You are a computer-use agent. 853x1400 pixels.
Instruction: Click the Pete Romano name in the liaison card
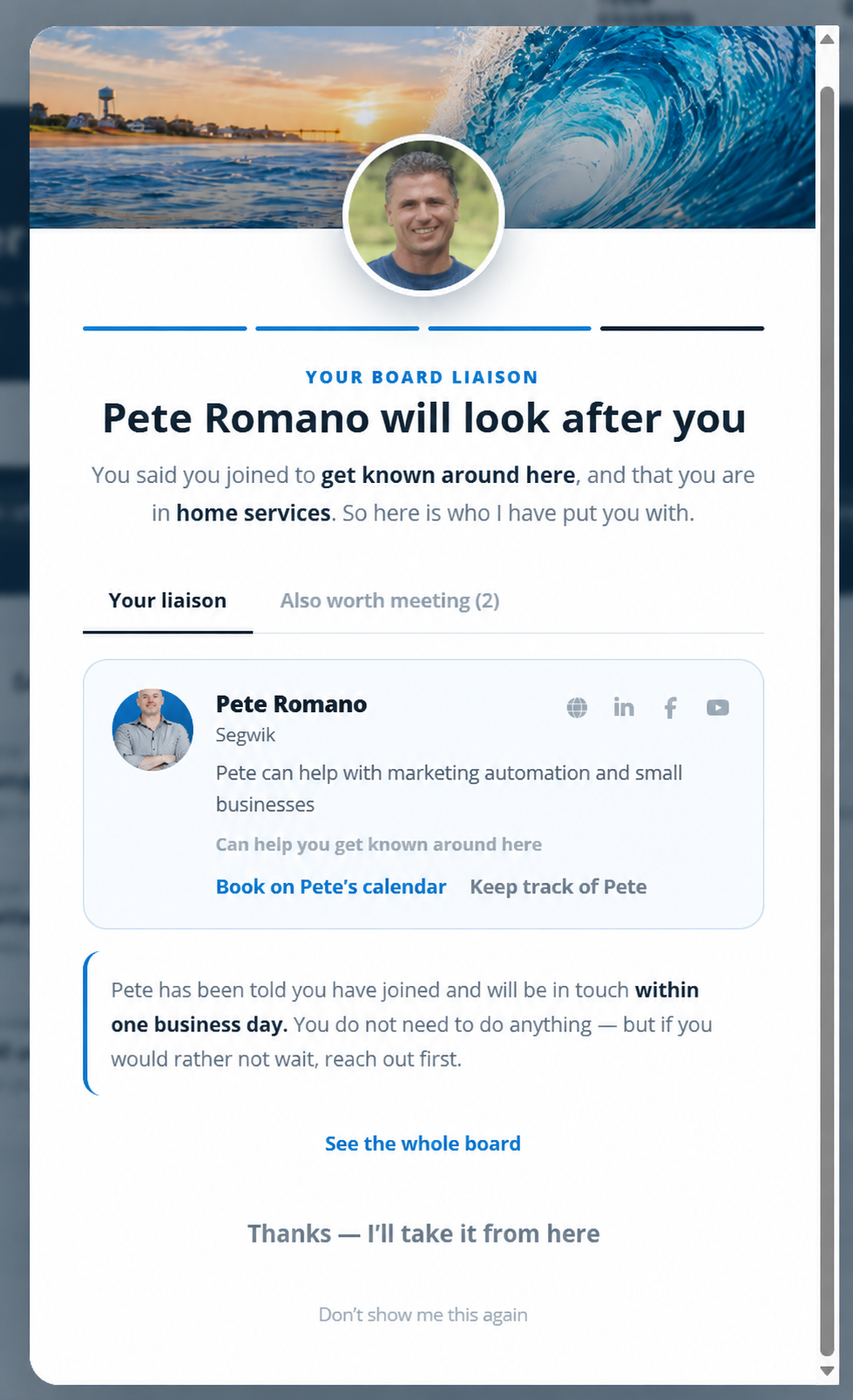pyautogui.click(x=291, y=703)
